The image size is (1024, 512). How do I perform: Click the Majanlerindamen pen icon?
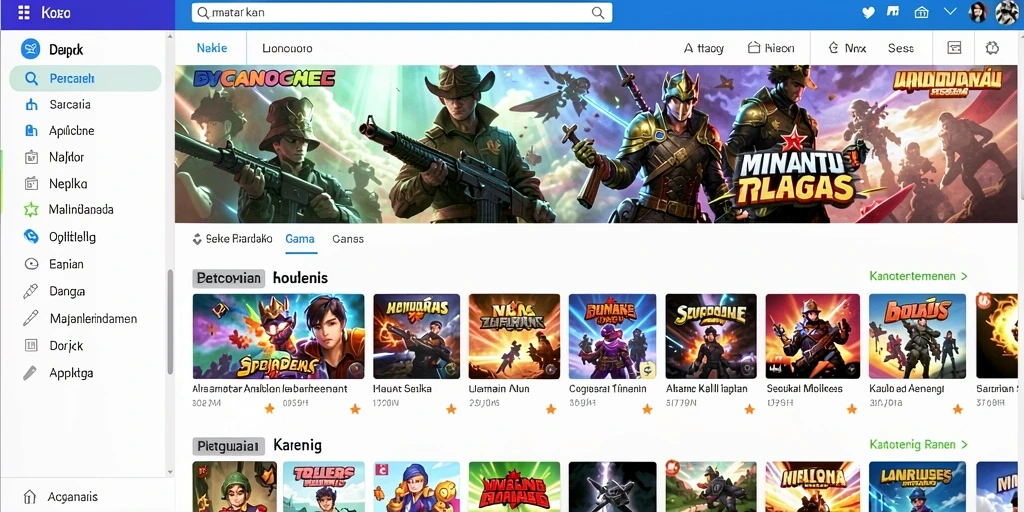tap(31, 318)
